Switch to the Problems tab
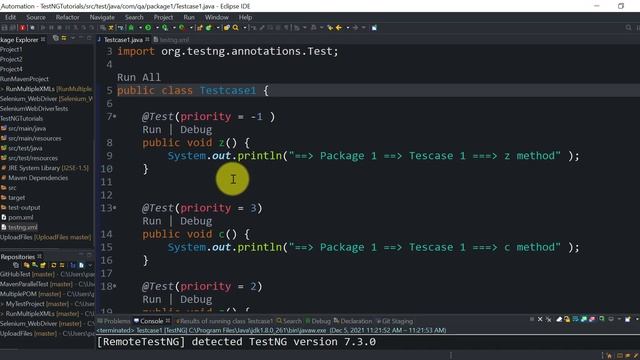Screen dimensions: 640x360 [114, 321]
